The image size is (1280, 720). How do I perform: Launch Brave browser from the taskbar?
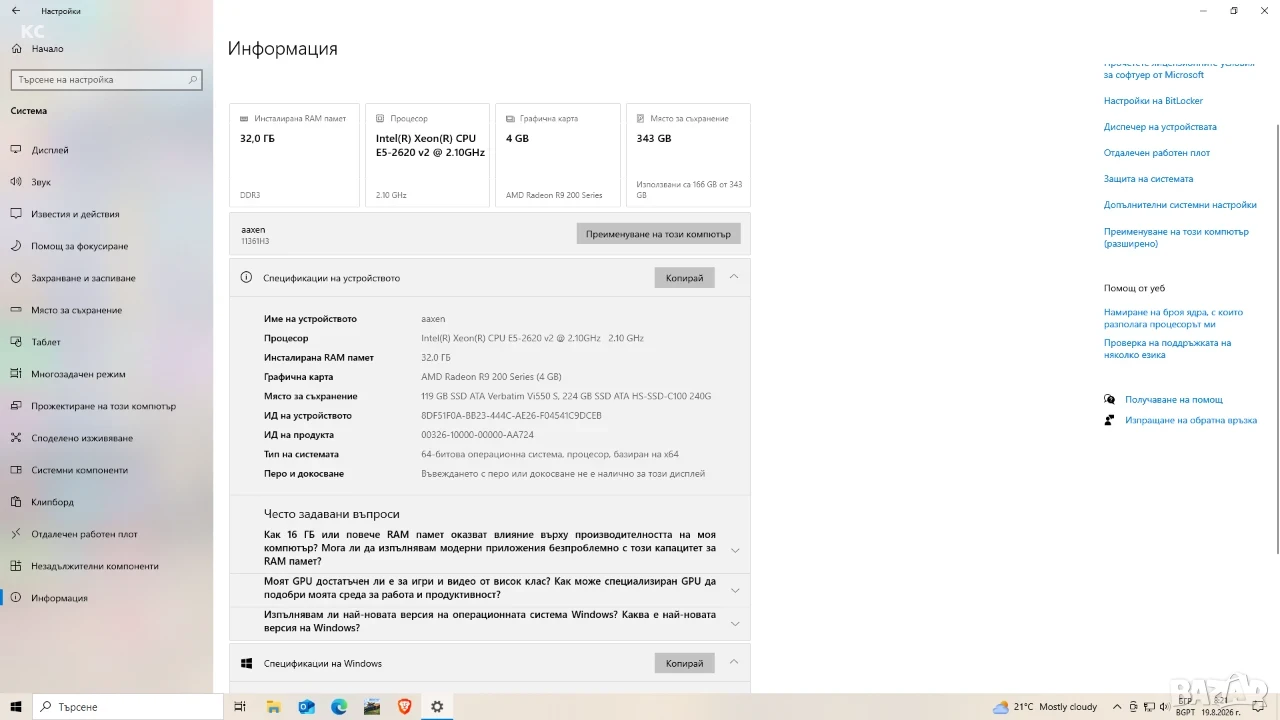[x=404, y=707]
